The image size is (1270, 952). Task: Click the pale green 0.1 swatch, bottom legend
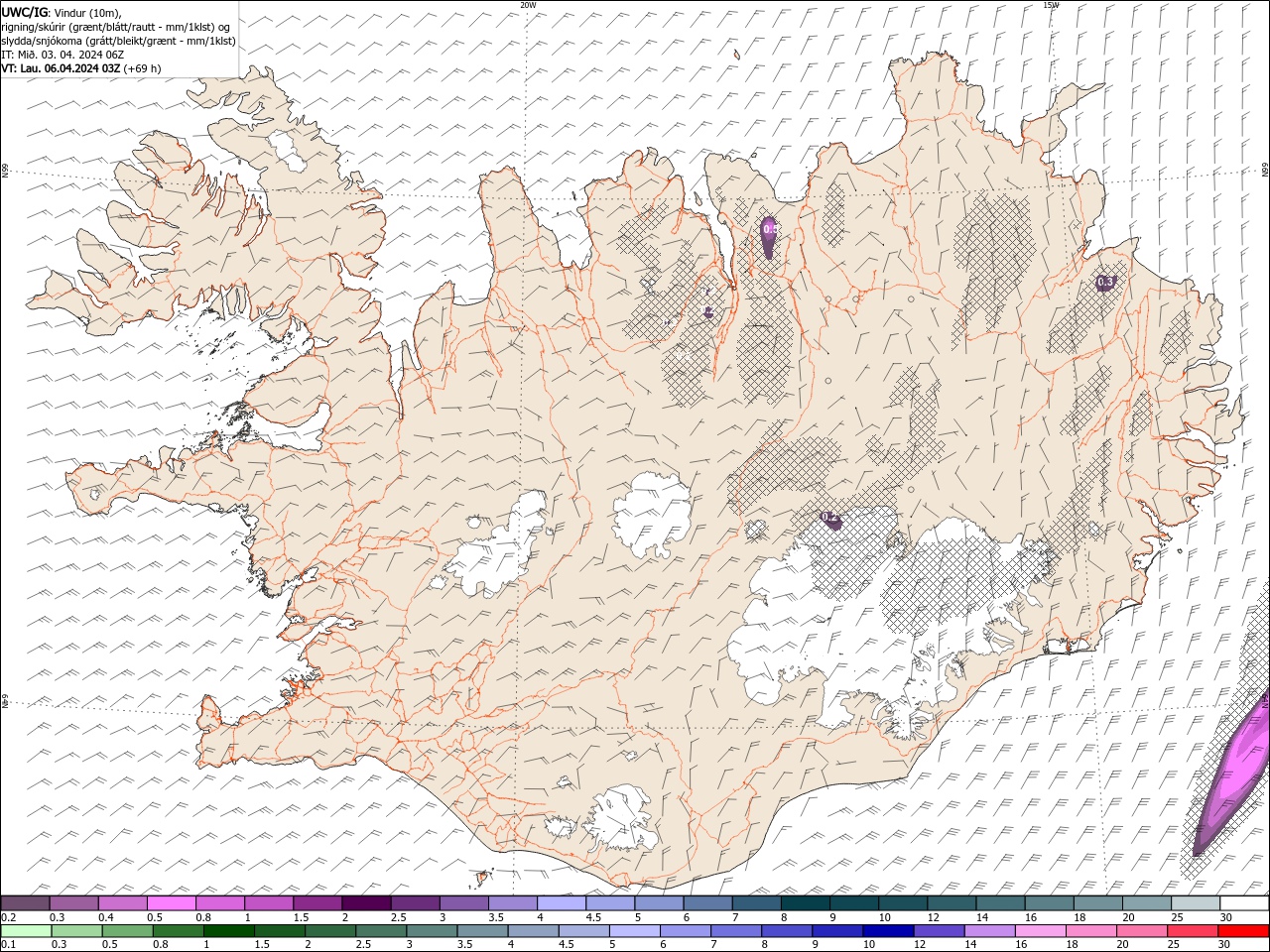pyautogui.click(x=26, y=931)
